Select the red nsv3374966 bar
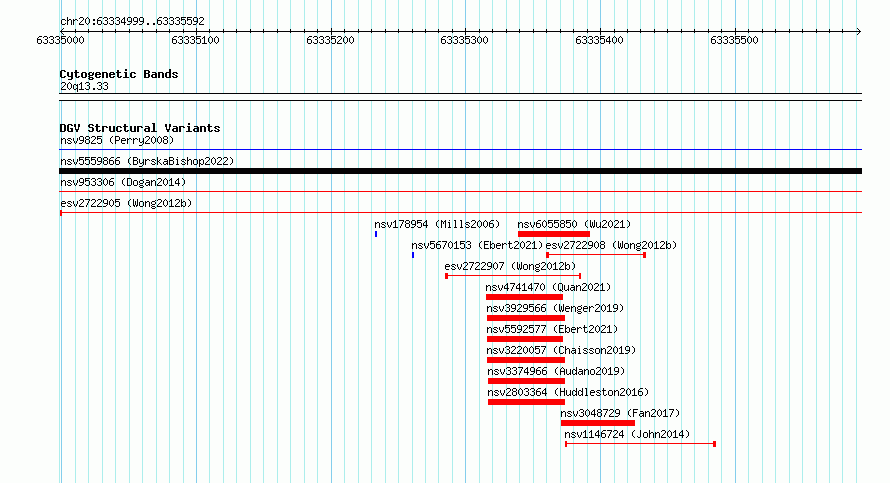Image resolution: width=890 pixels, height=483 pixels. [x=526, y=381]
